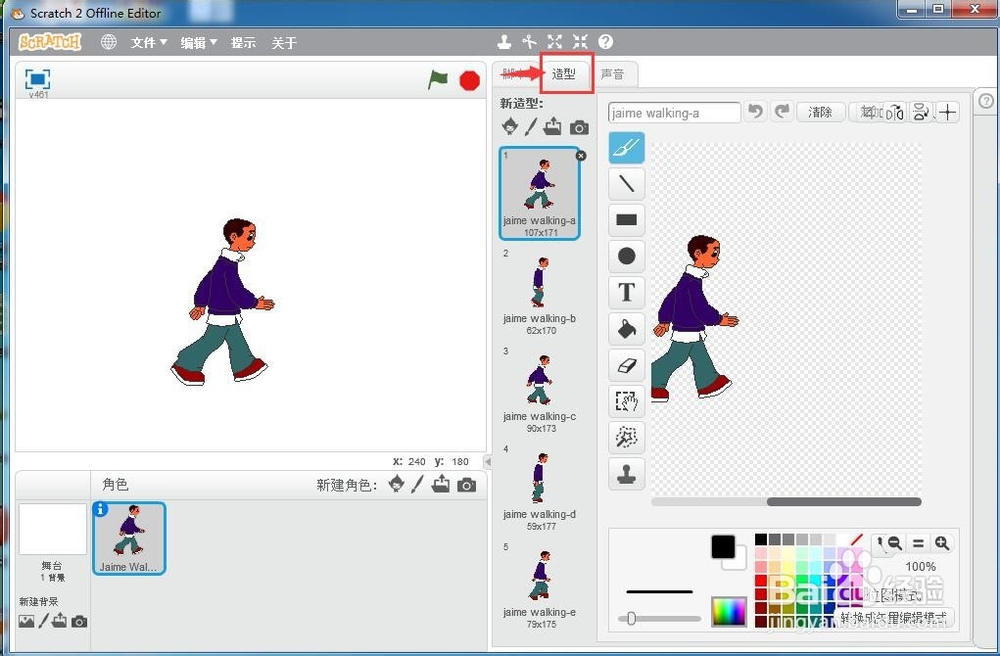1000x656 pixels.
Task: Select the Eraser tool
Action: (x=626, y=365)
